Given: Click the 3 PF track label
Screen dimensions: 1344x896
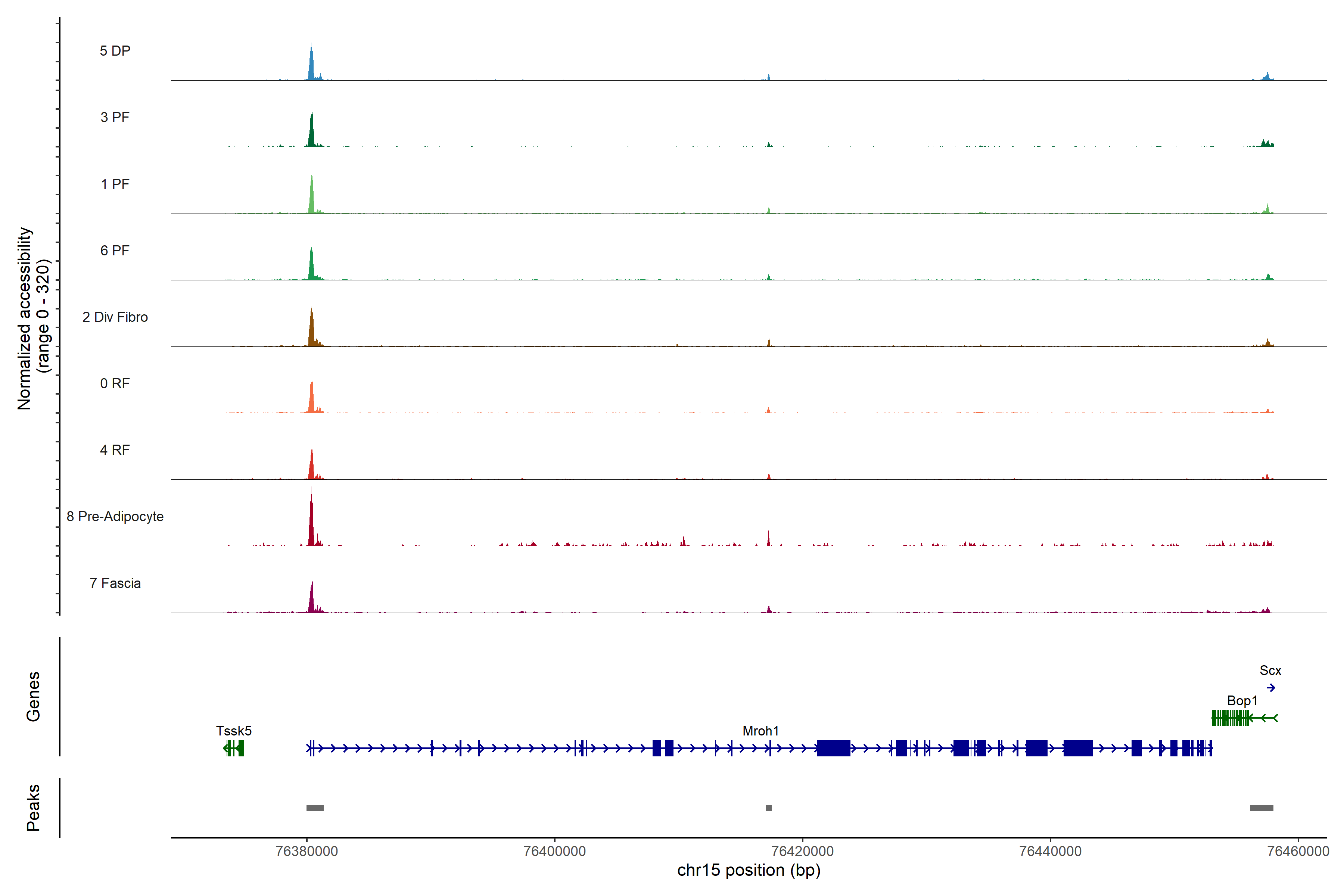Looking at the screenshot, I should click(x=115, y=117).
